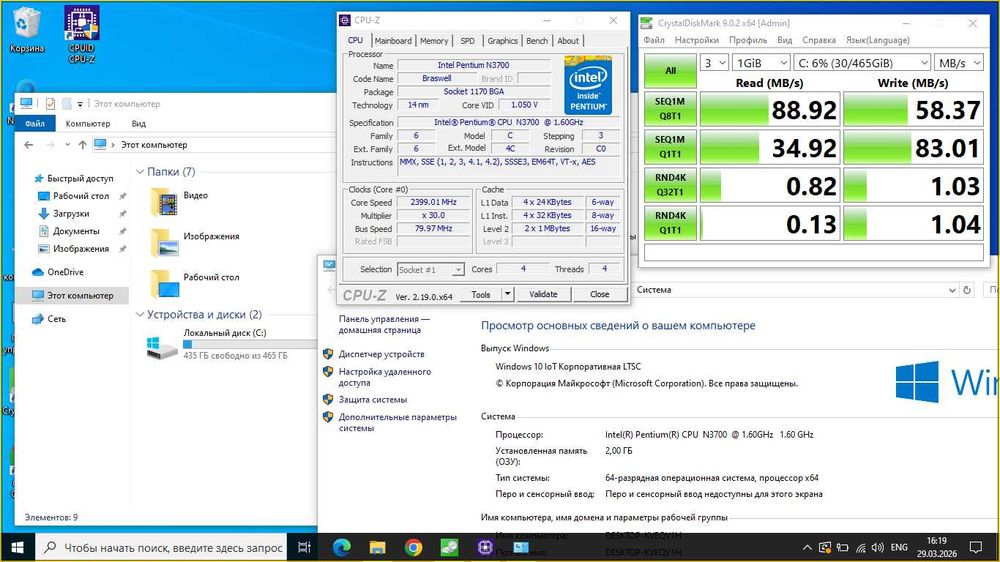1000x562 pixels.
Task: Open Справка menu in CrystalDiskMark
Action: (819, 40)
